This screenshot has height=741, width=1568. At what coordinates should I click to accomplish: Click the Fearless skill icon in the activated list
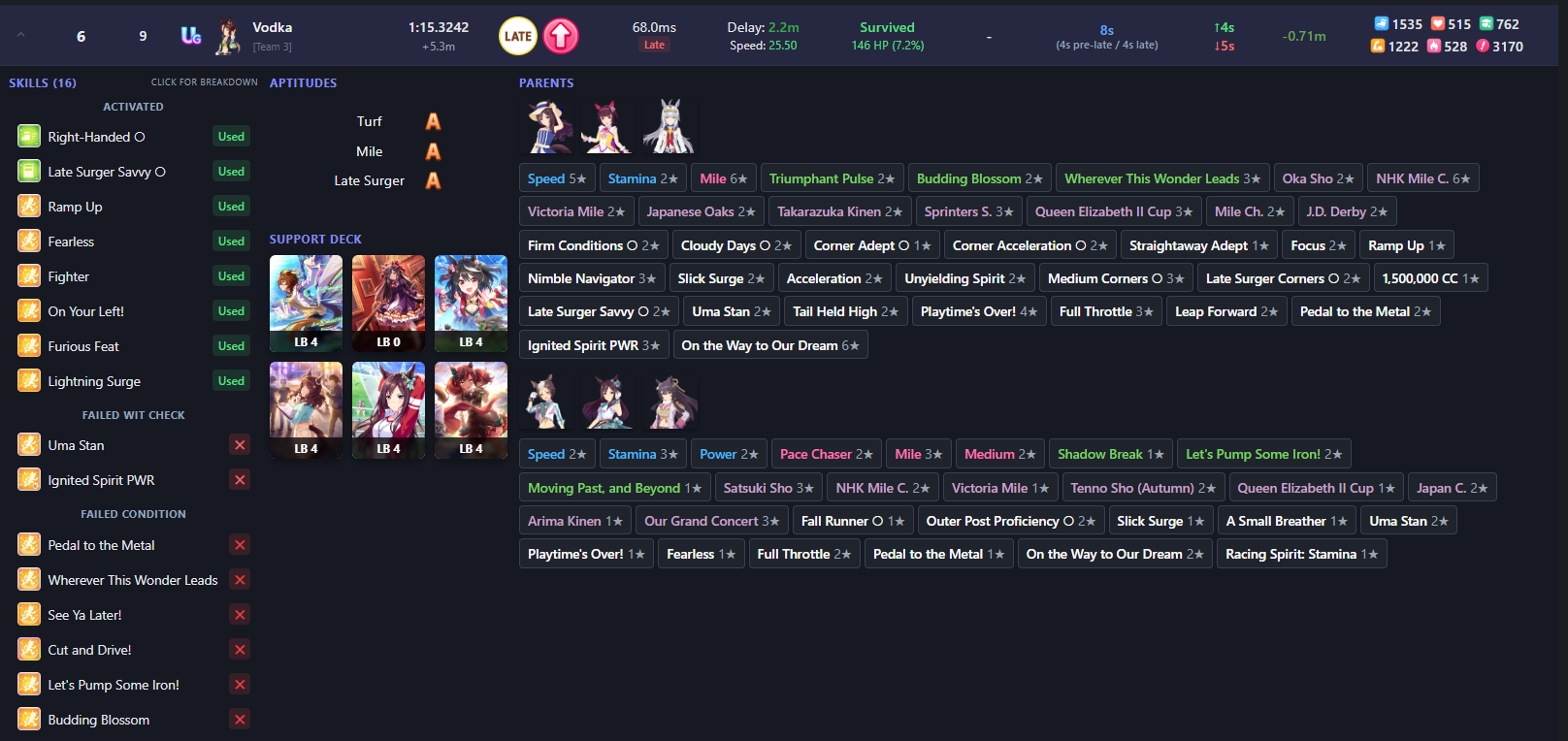tap(29, 242)
